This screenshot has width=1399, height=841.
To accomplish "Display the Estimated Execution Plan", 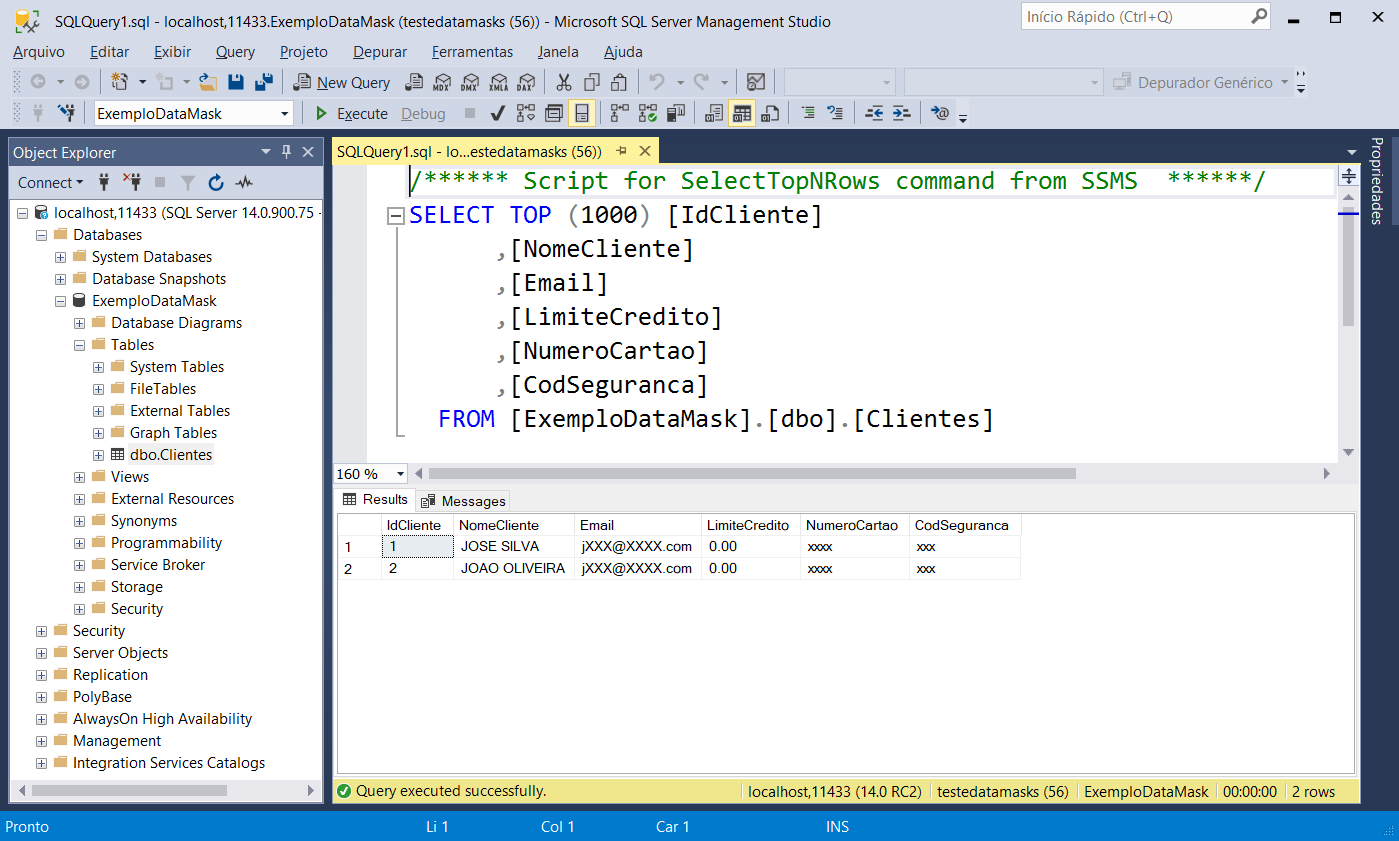I will point(526,113).
